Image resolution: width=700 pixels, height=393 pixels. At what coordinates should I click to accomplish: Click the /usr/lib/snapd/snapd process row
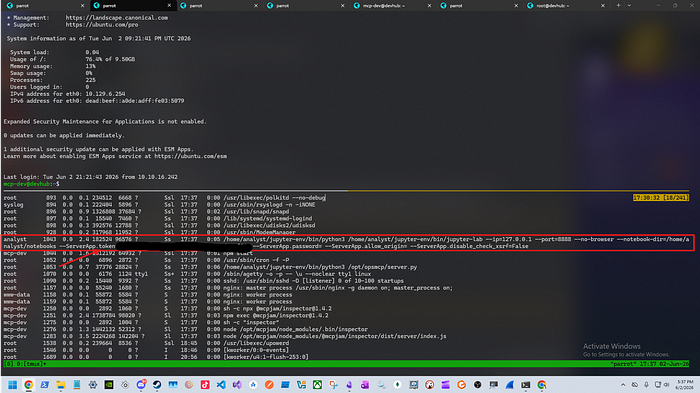pos(146,211)
